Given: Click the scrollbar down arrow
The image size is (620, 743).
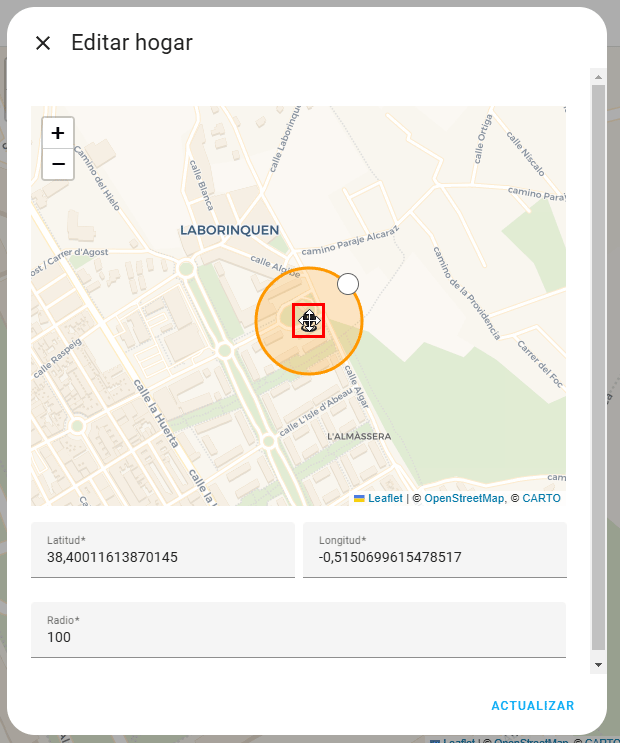Looking at the screenshot, I should click(x=598, y=664).
